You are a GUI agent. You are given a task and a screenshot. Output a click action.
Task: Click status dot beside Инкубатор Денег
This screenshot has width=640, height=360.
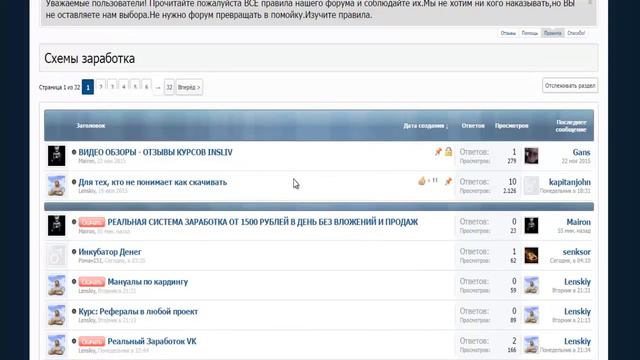coord(74,251)
